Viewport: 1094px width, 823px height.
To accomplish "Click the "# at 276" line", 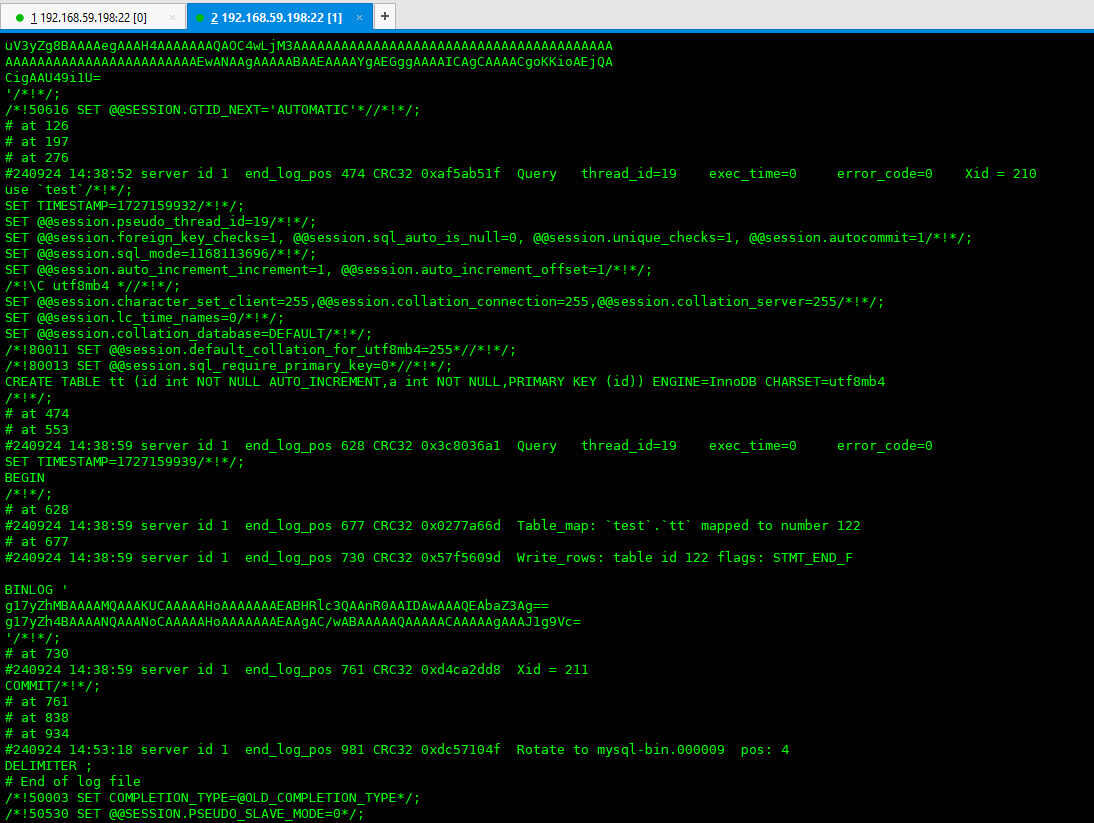I will tap(37, 158).
